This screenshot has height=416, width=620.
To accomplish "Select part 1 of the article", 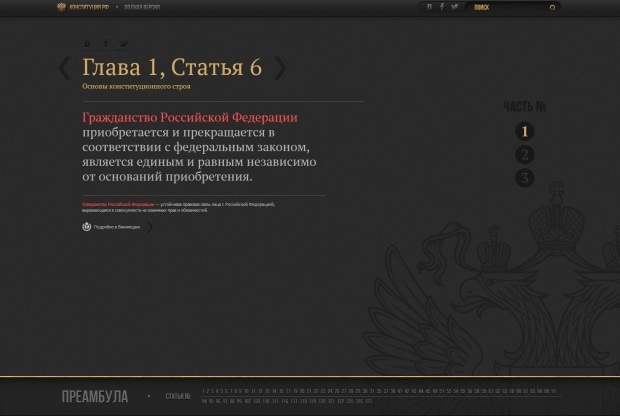I will pyautogui.click(x=525, y=131).
